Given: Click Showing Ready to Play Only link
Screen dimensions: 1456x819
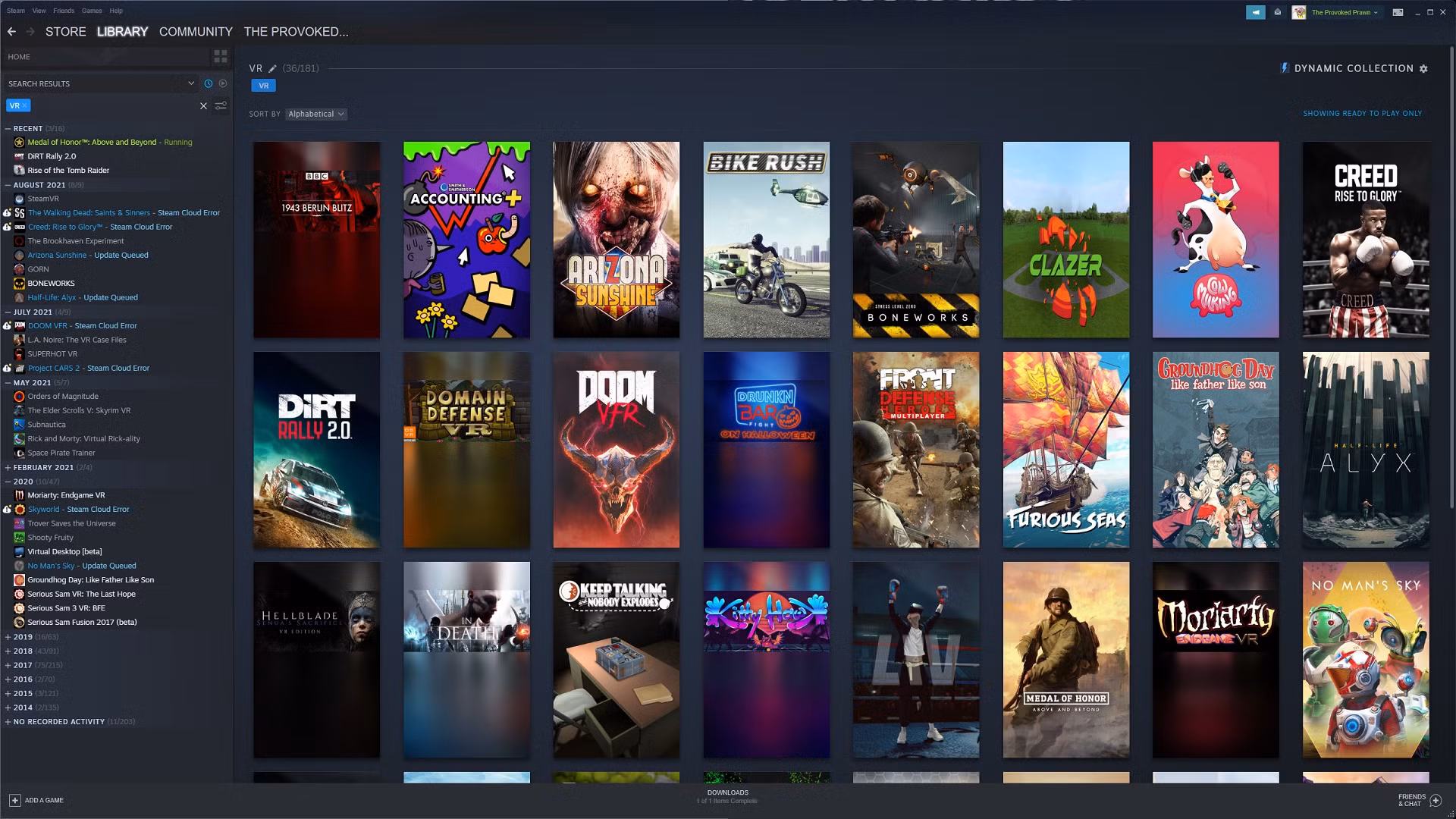Looking at the screenshot, I should 1363,114.
